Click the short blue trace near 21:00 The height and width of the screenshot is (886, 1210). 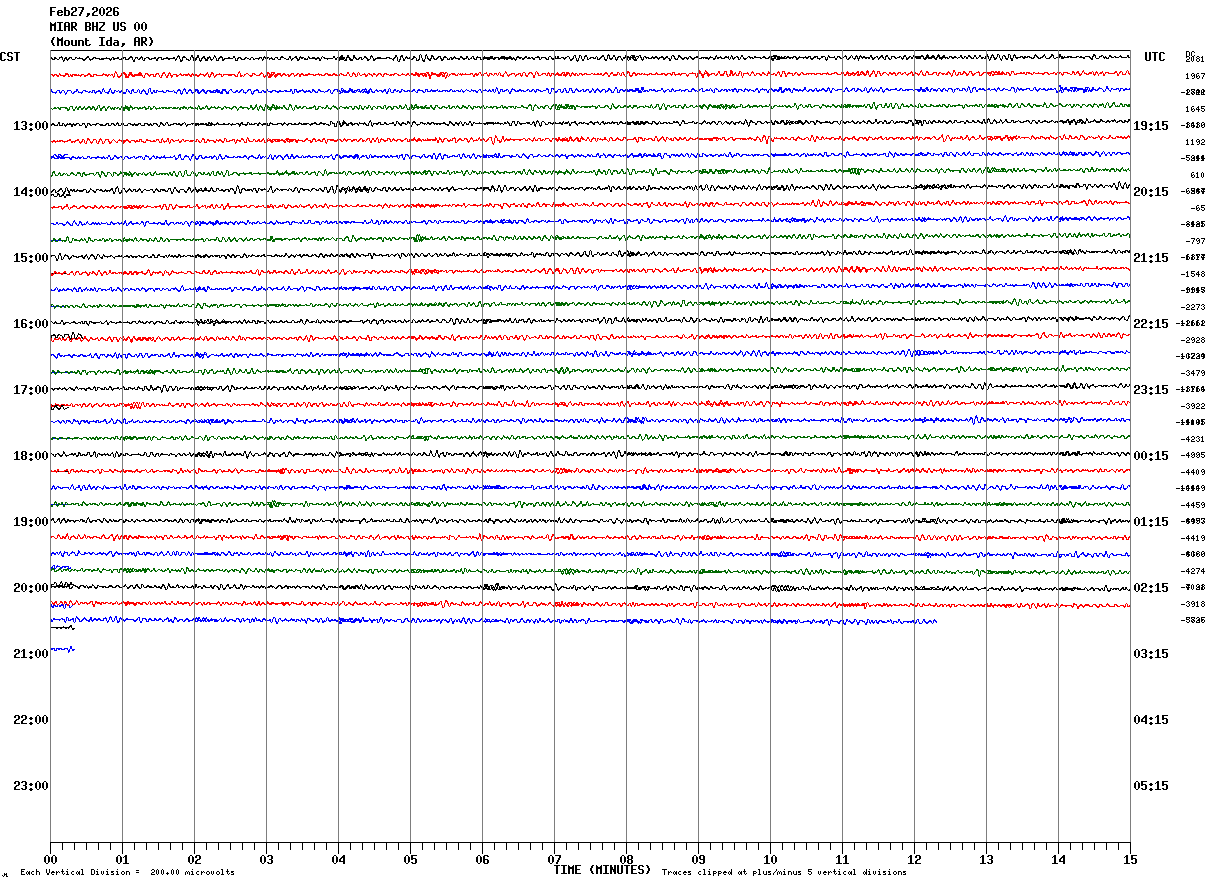62,650
